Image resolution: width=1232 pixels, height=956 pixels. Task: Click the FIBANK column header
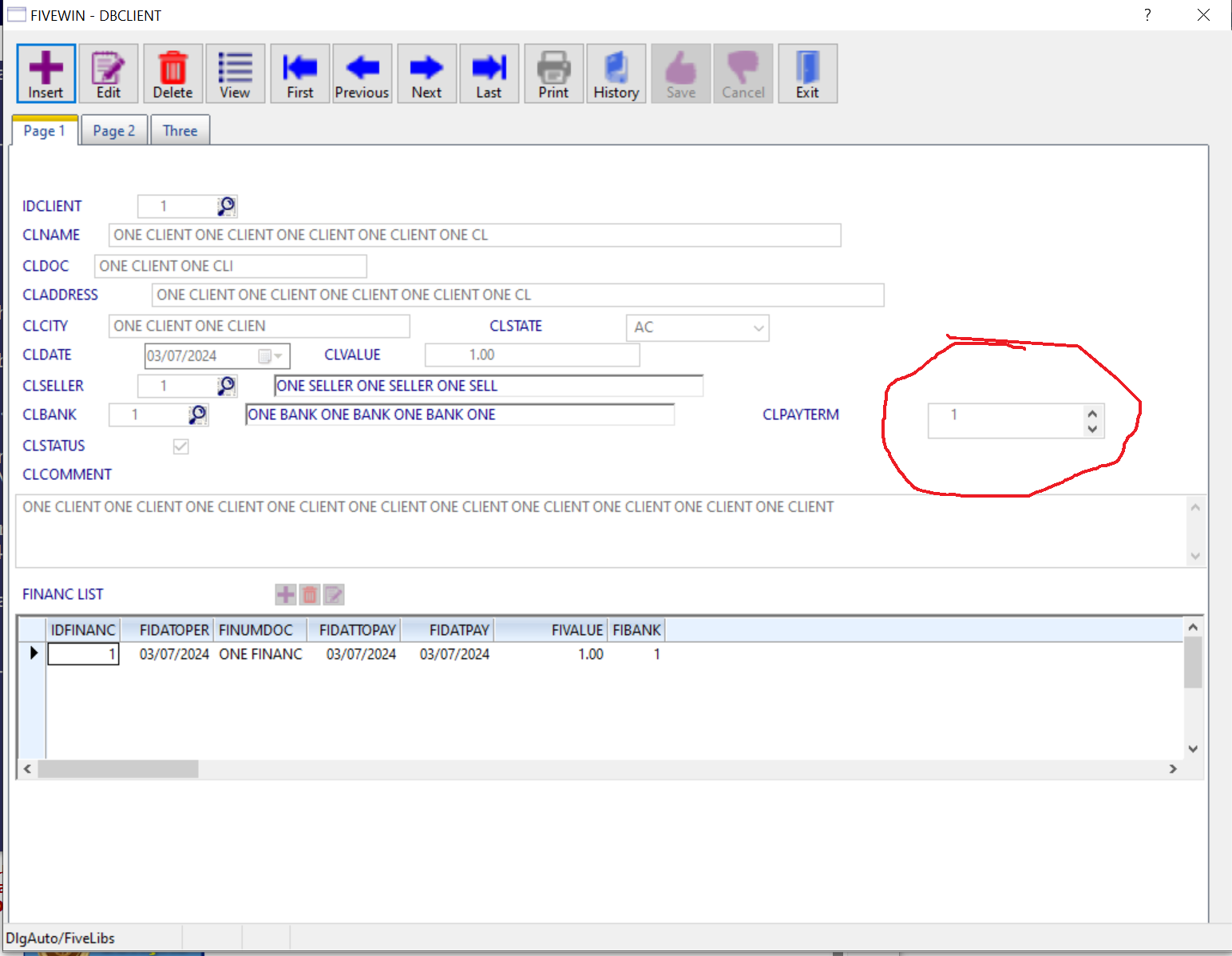click(x=636, y=630)
